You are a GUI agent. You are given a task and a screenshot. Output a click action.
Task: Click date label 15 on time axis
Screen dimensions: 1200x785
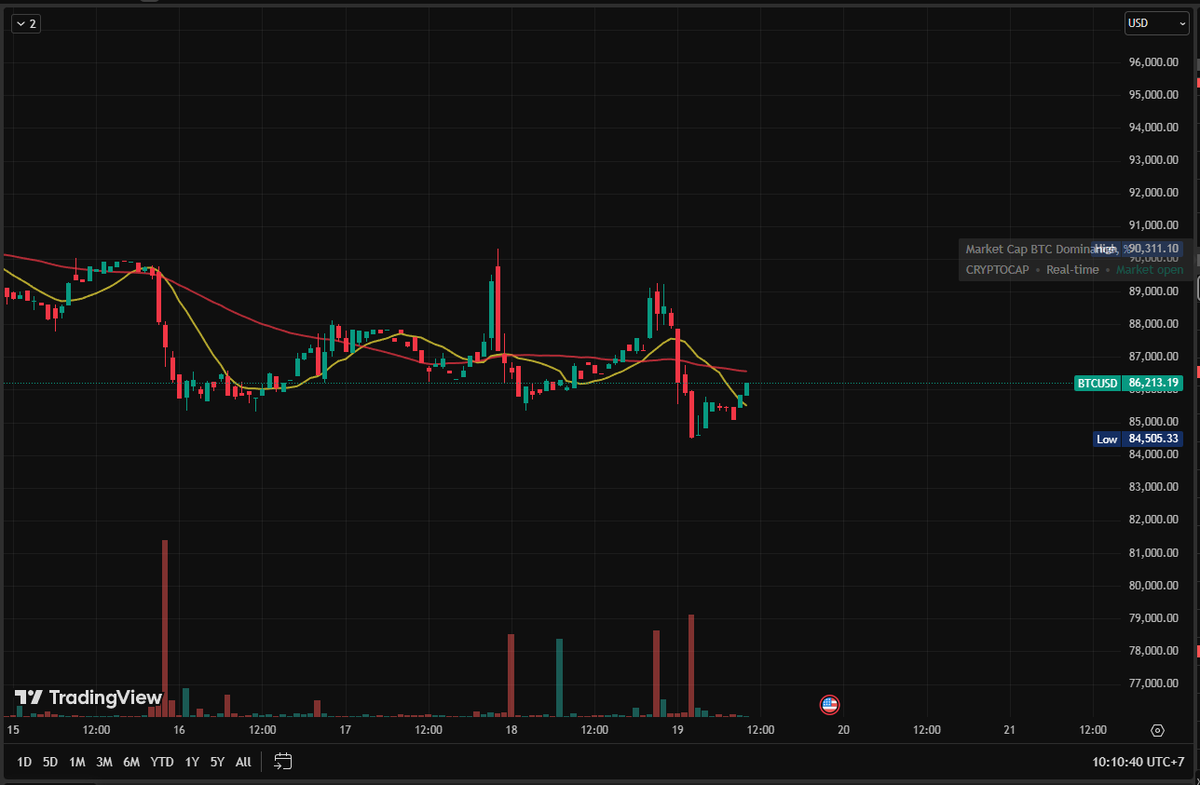coord(13,731)
